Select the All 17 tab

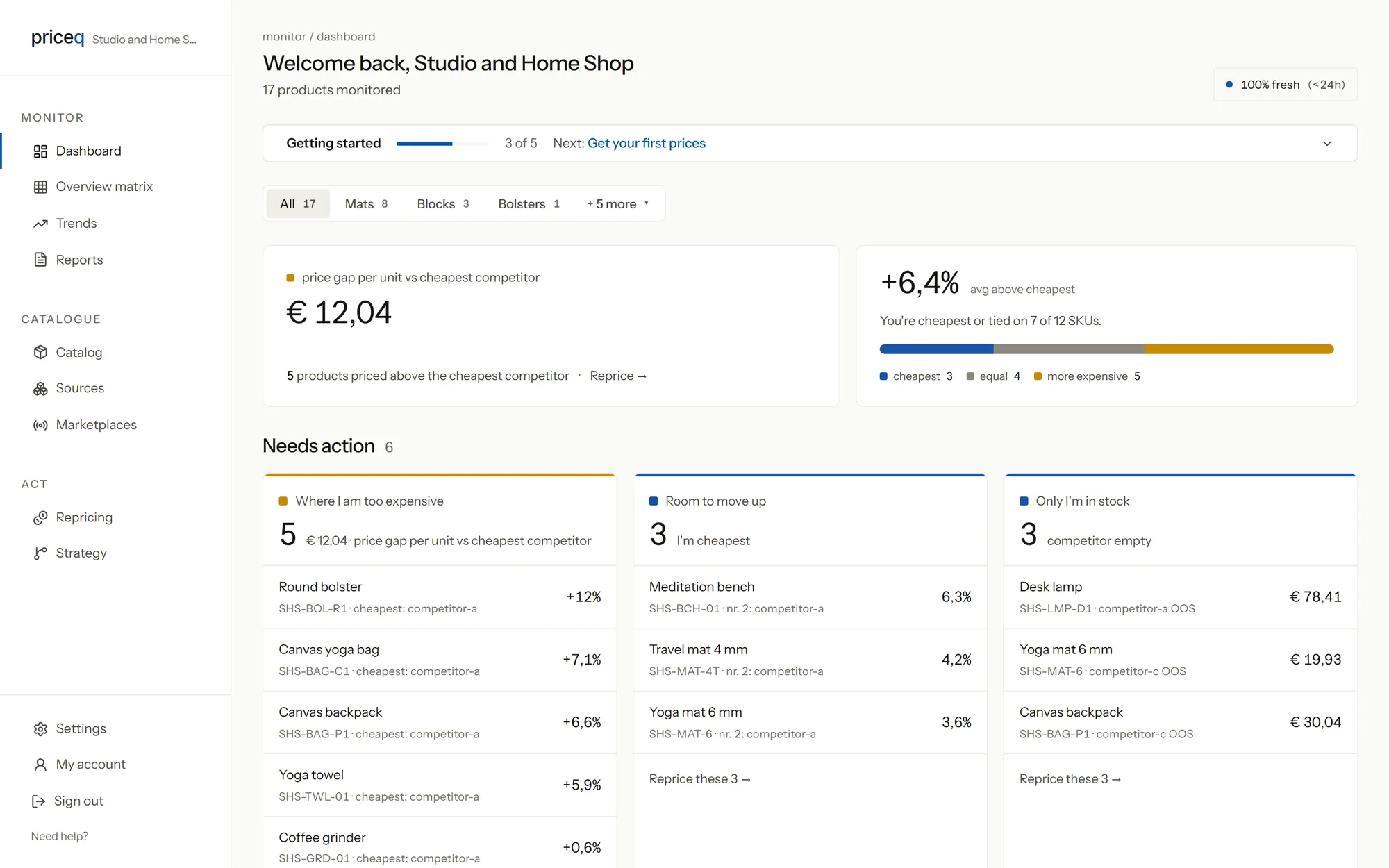[298, 204]
